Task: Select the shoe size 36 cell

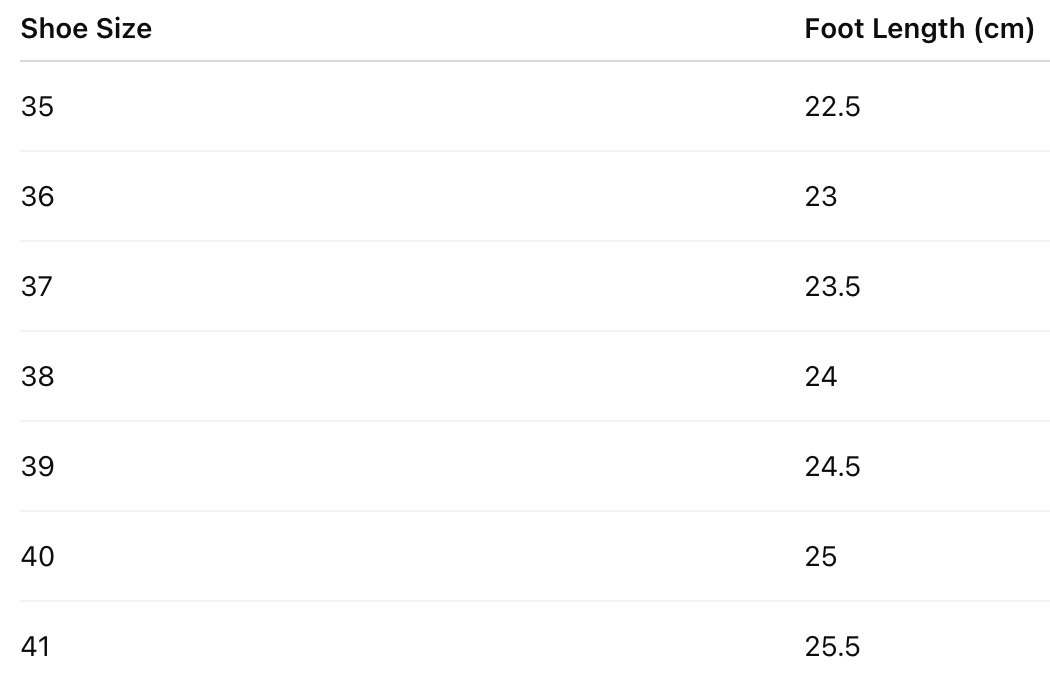Action: (37, 196)
